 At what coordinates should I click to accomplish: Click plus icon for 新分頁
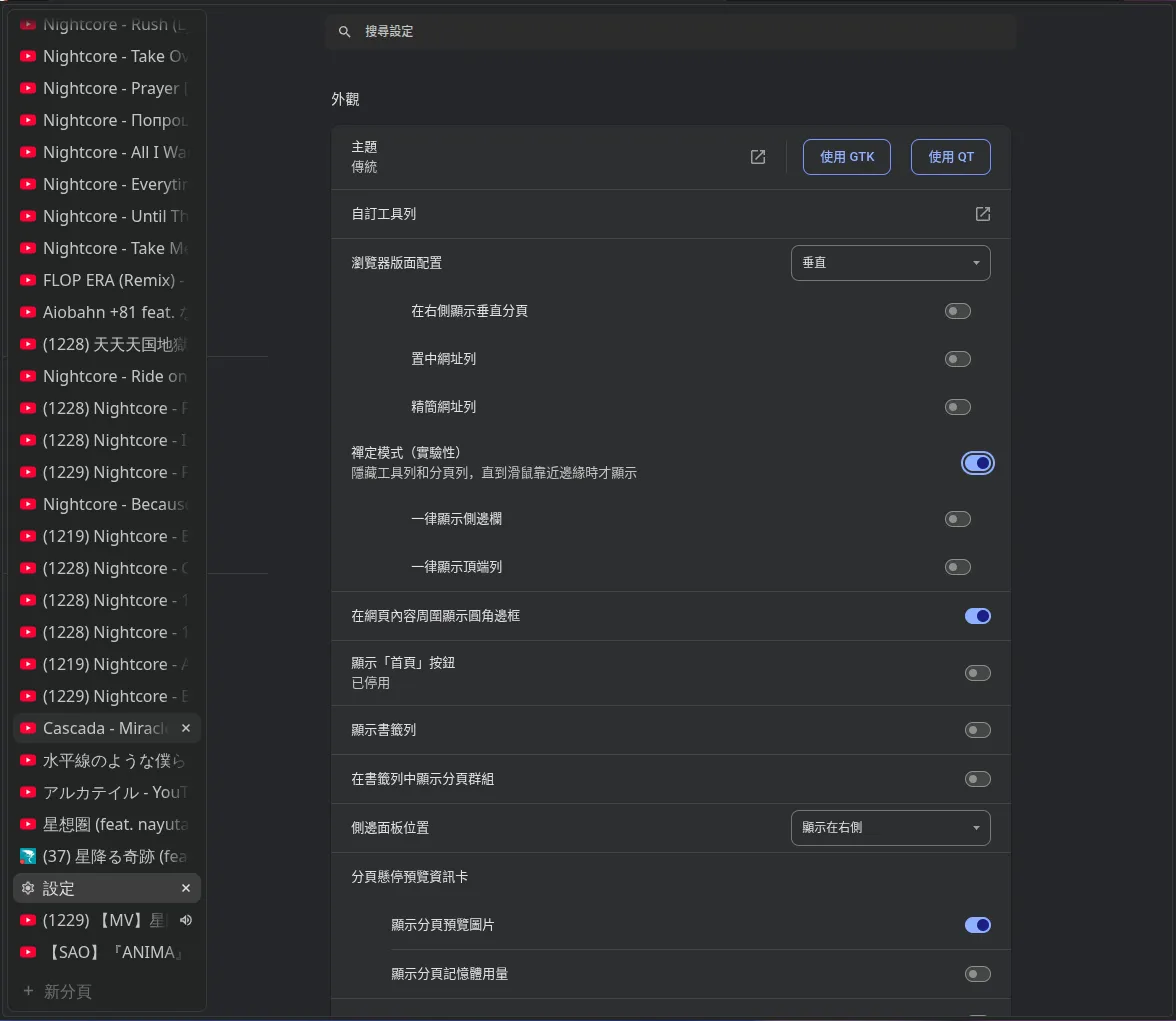pos(28,991)
